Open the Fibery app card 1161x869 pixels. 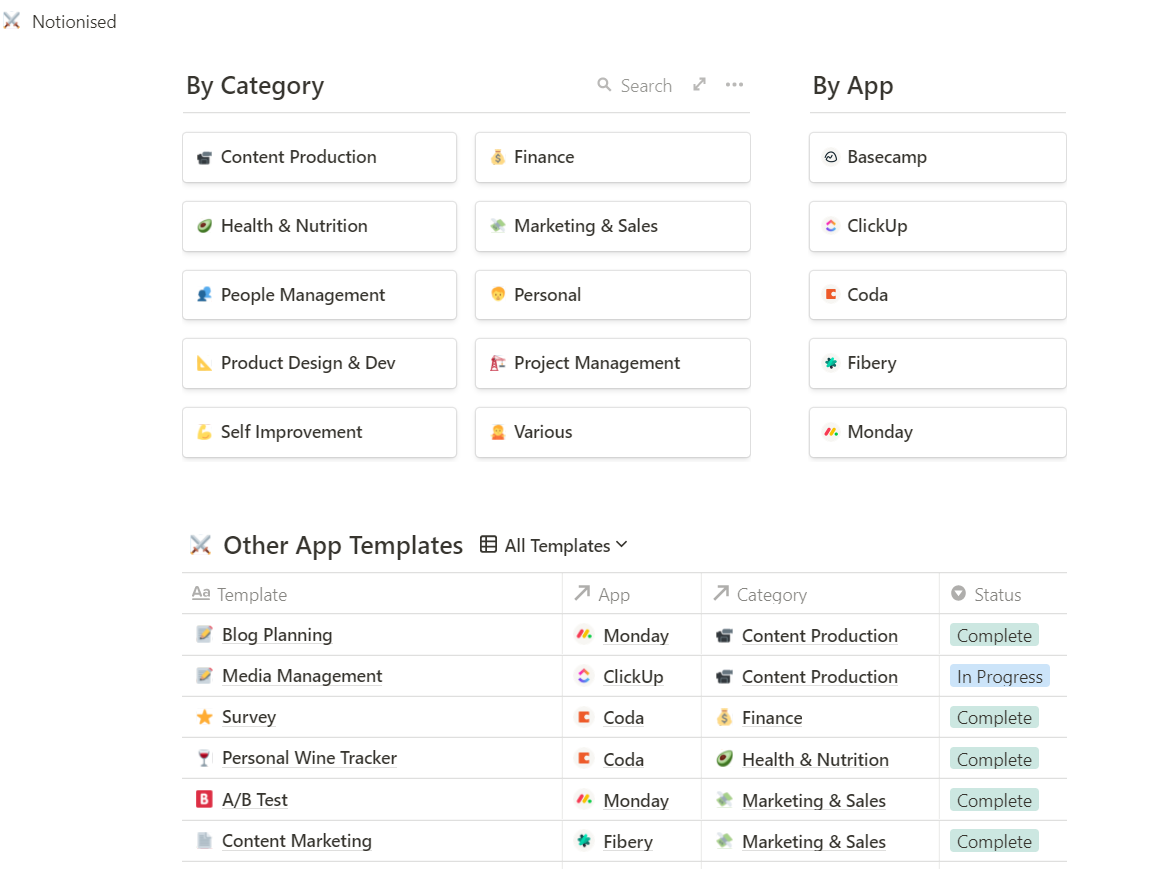pyautogui.click(x=937, y=363)
